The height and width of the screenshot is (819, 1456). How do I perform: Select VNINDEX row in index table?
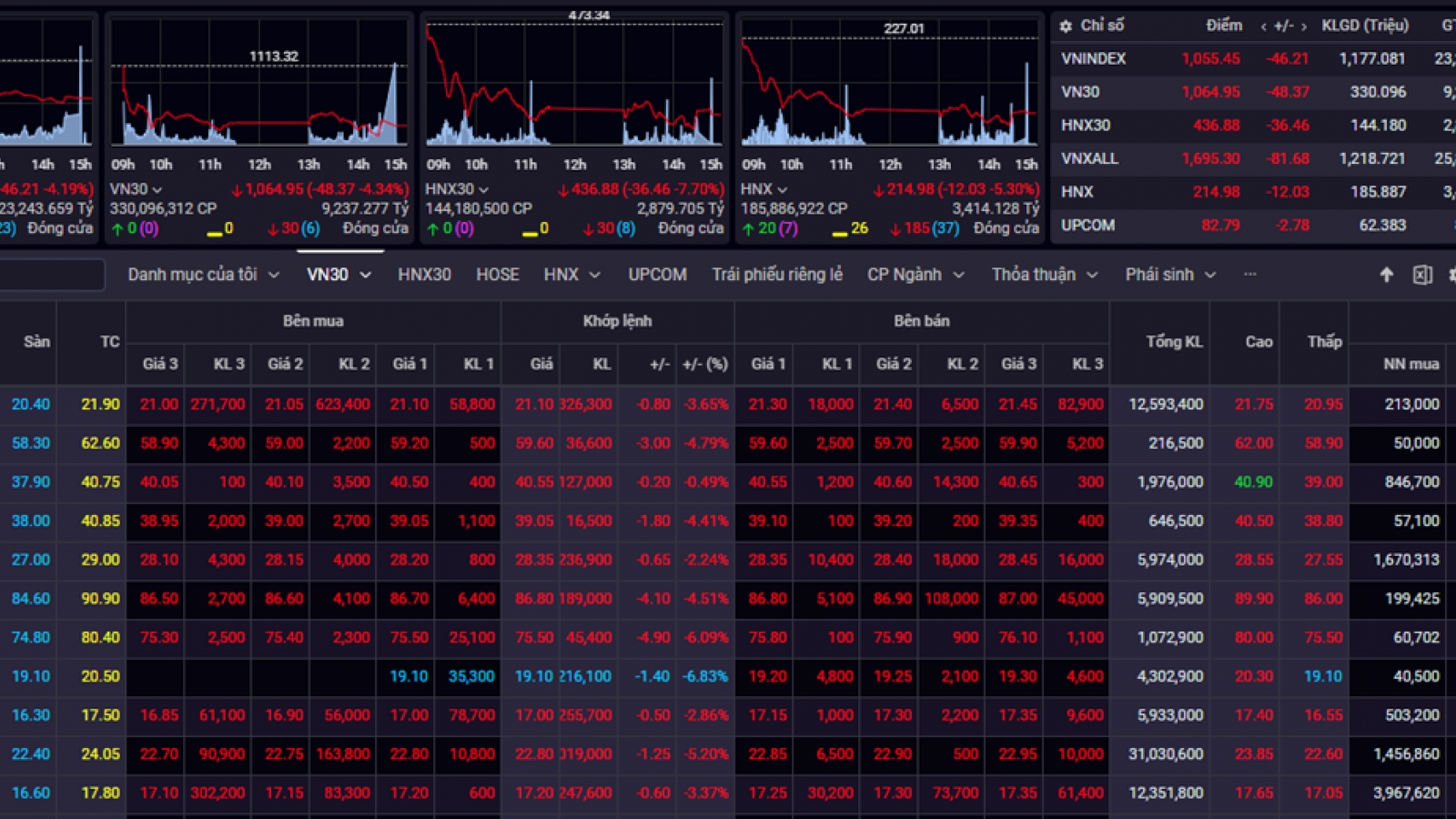tap(1253, 58)
